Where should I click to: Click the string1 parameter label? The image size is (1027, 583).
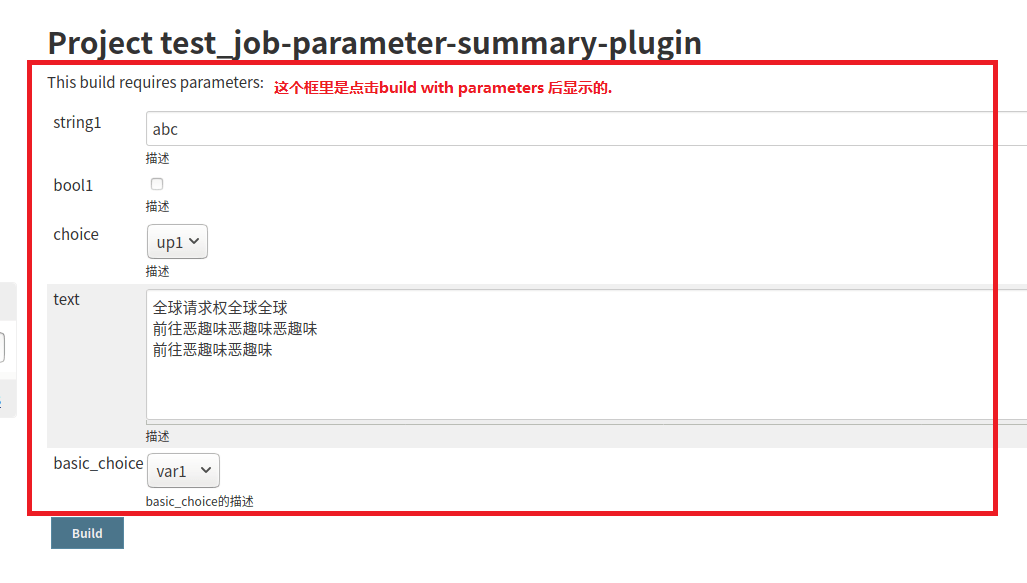coord(78,123)
